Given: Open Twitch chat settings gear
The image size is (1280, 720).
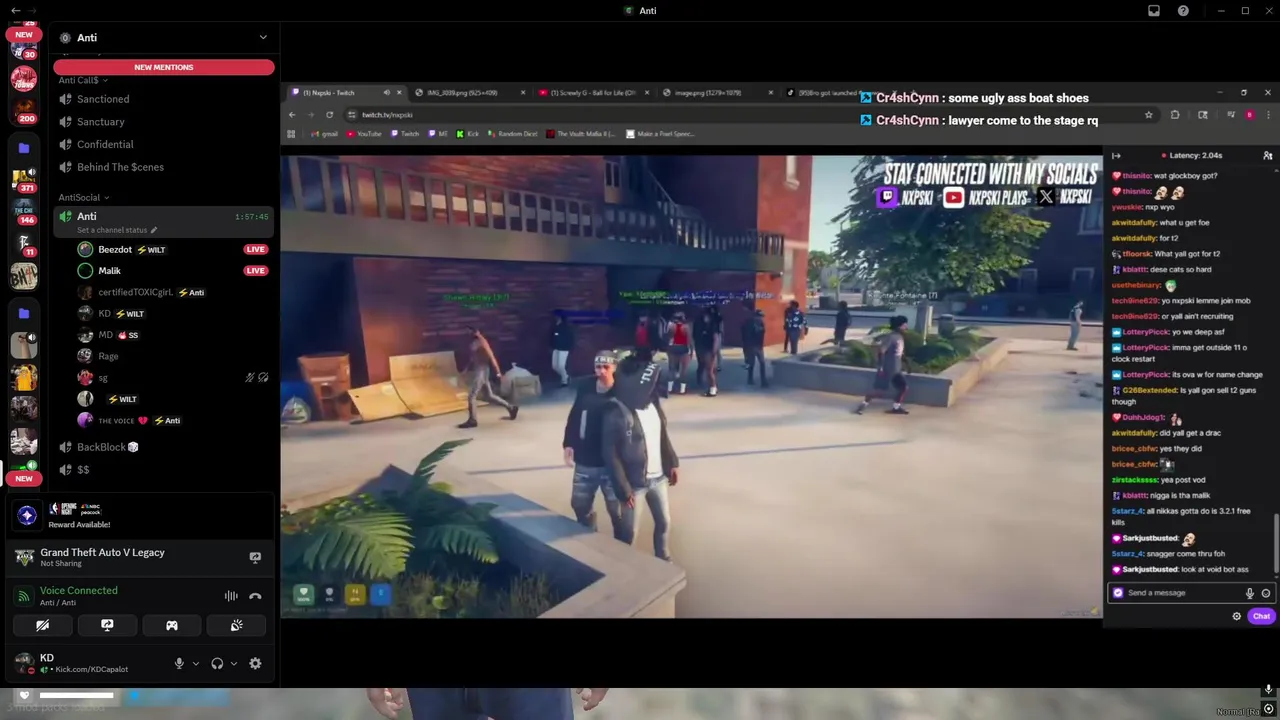Looking at the screenshot, I should coord(1237,616).
